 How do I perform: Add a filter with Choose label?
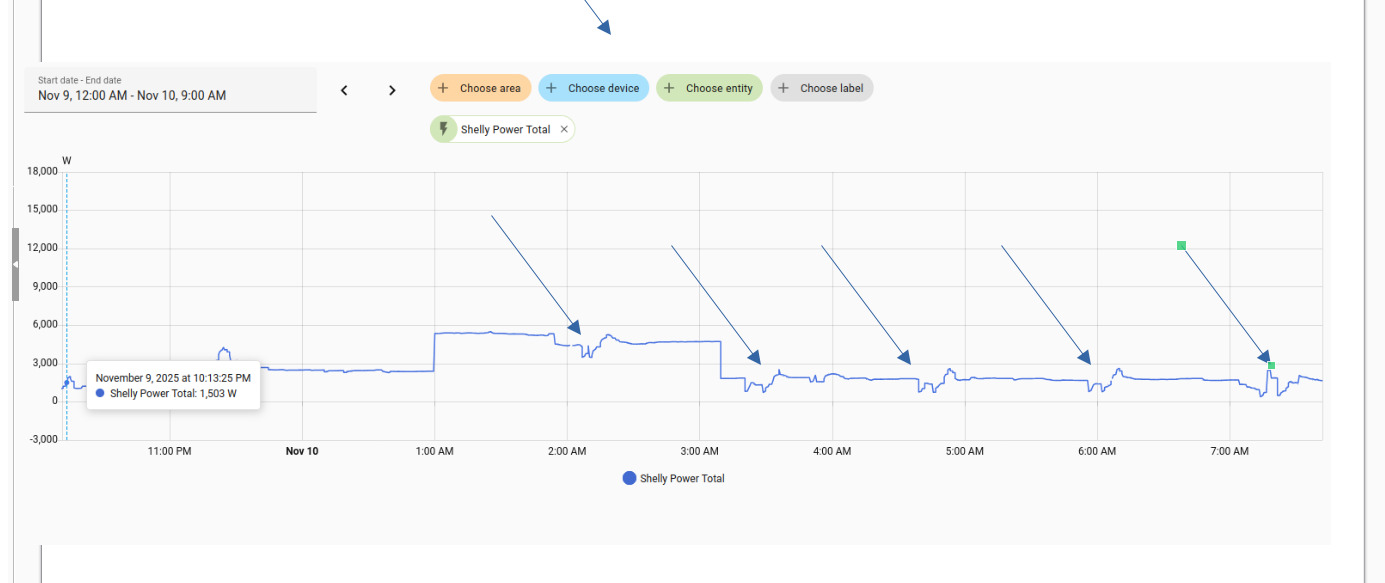(821, 88)
